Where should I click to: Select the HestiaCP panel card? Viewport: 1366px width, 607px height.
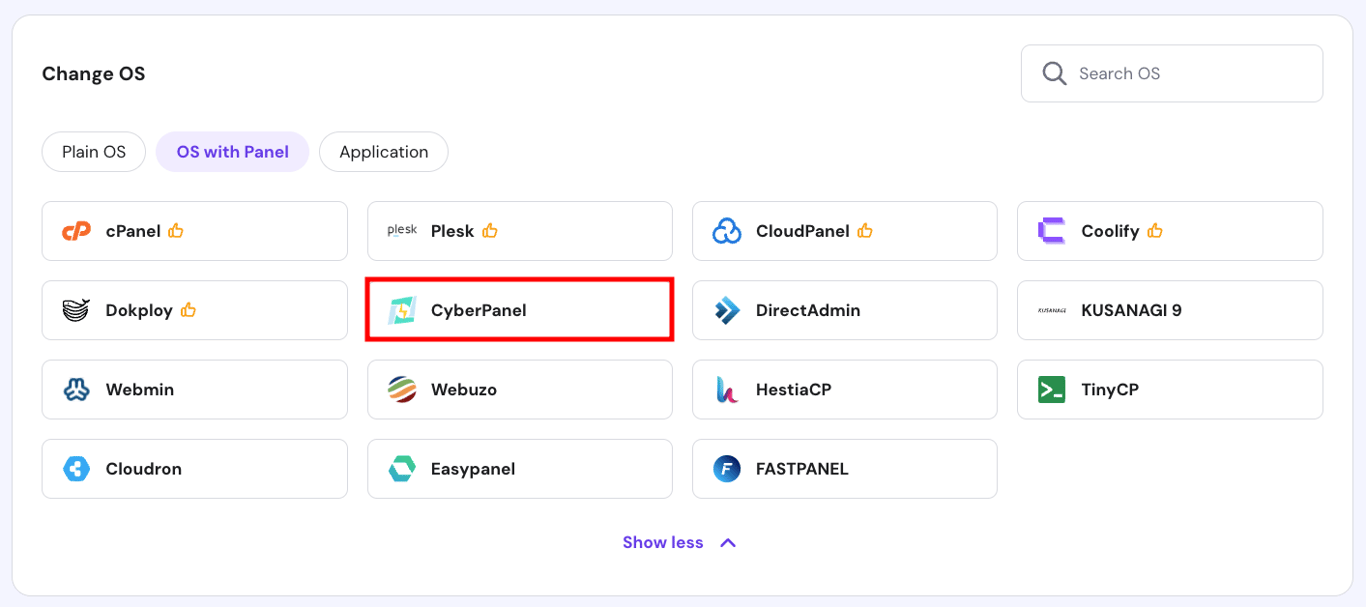pos(844,389)
